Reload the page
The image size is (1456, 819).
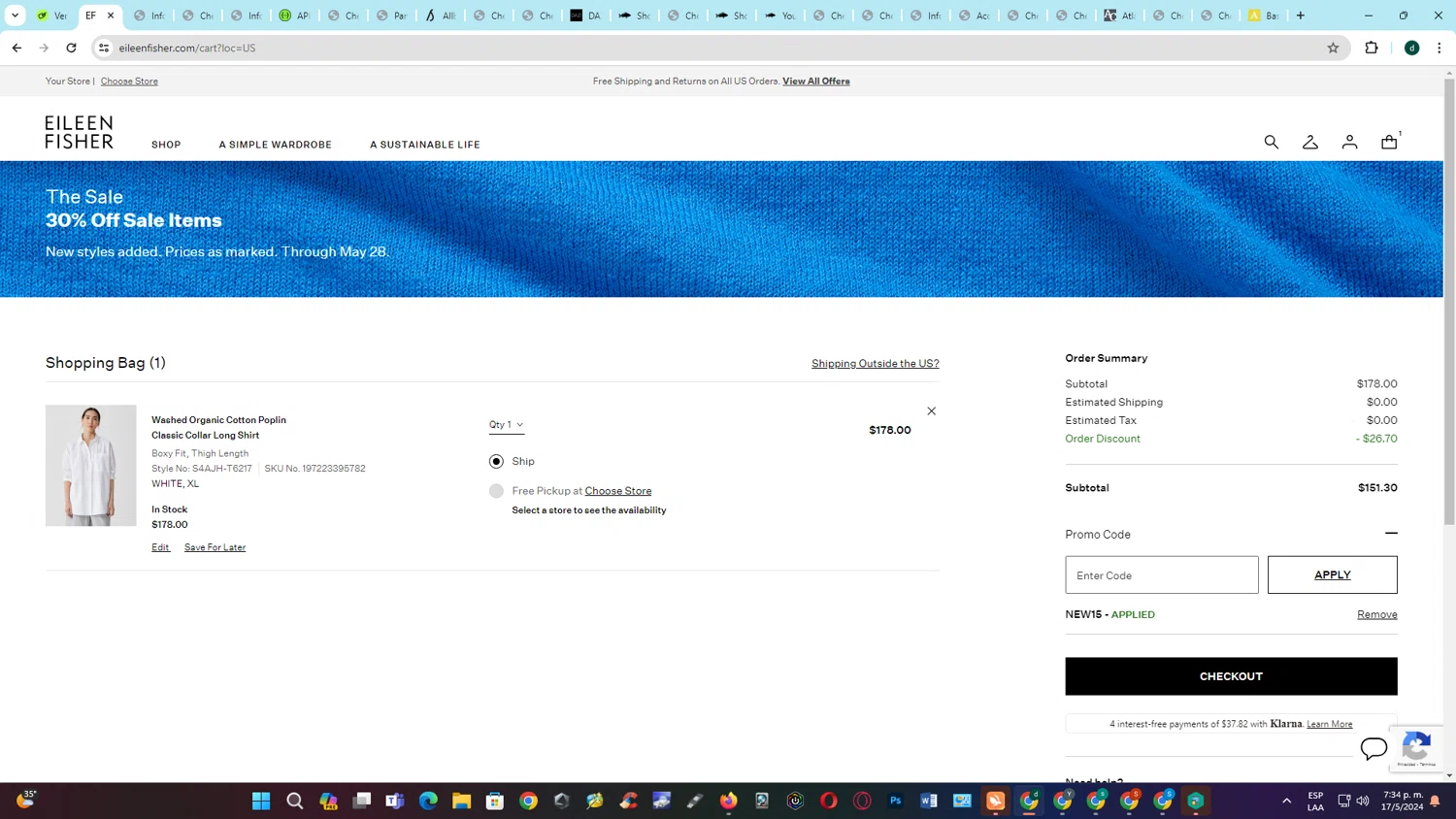coord(71,48)
